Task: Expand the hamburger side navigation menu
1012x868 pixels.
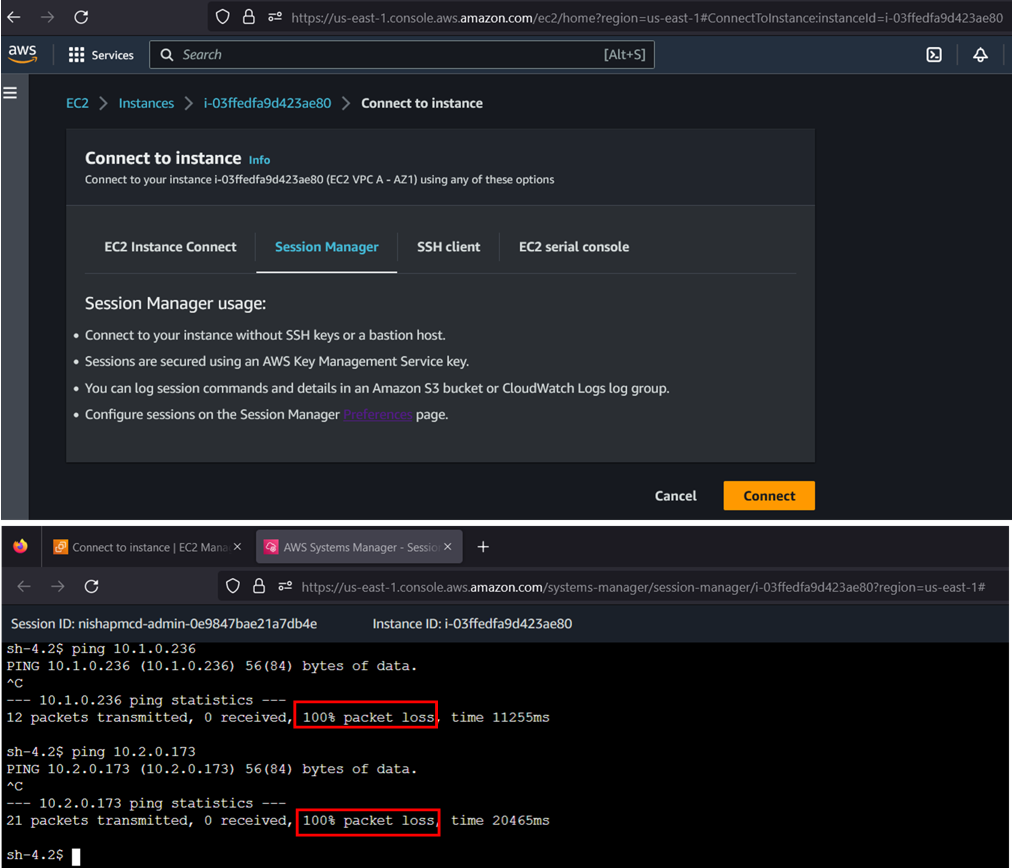Action: click(x=11, y=93)
